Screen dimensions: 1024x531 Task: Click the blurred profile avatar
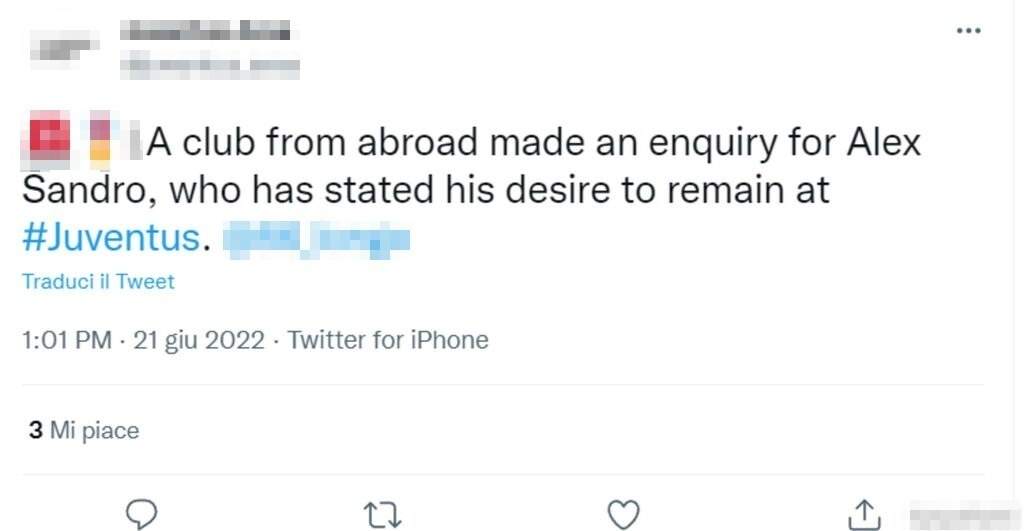[63, 47]
